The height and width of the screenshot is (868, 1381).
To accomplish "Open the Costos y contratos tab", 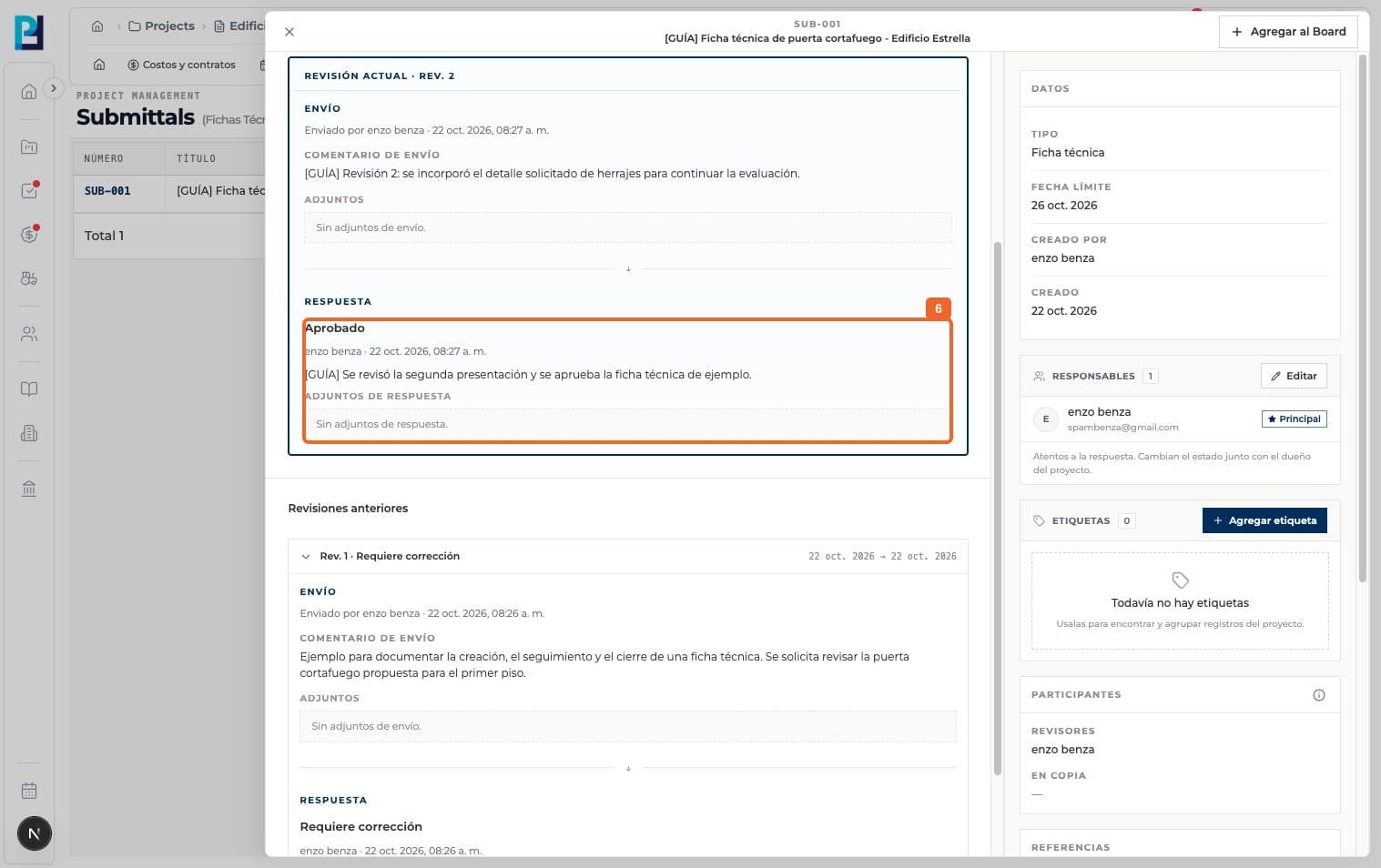I will tap(182, 65).
